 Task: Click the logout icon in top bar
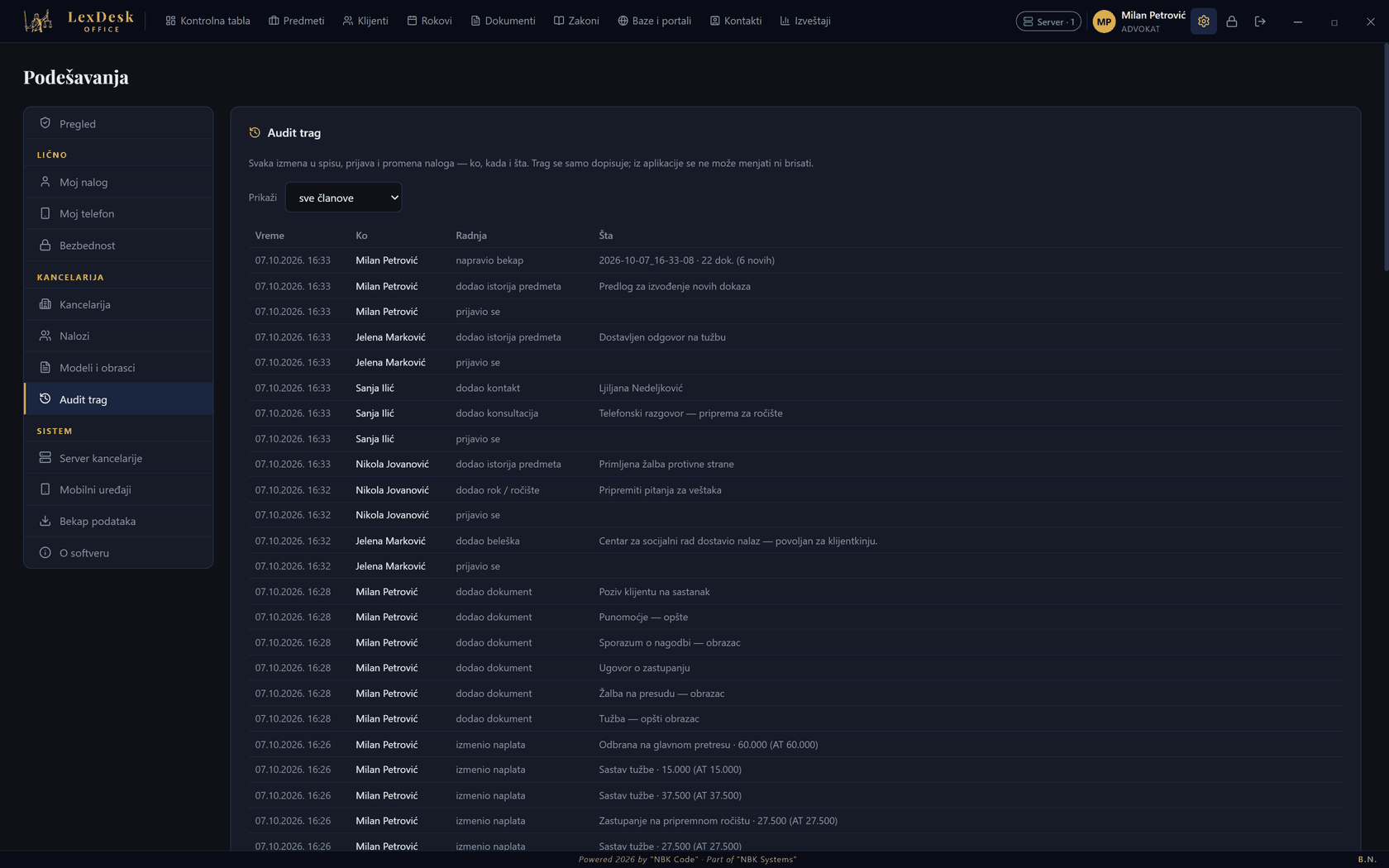[1259, 21]
